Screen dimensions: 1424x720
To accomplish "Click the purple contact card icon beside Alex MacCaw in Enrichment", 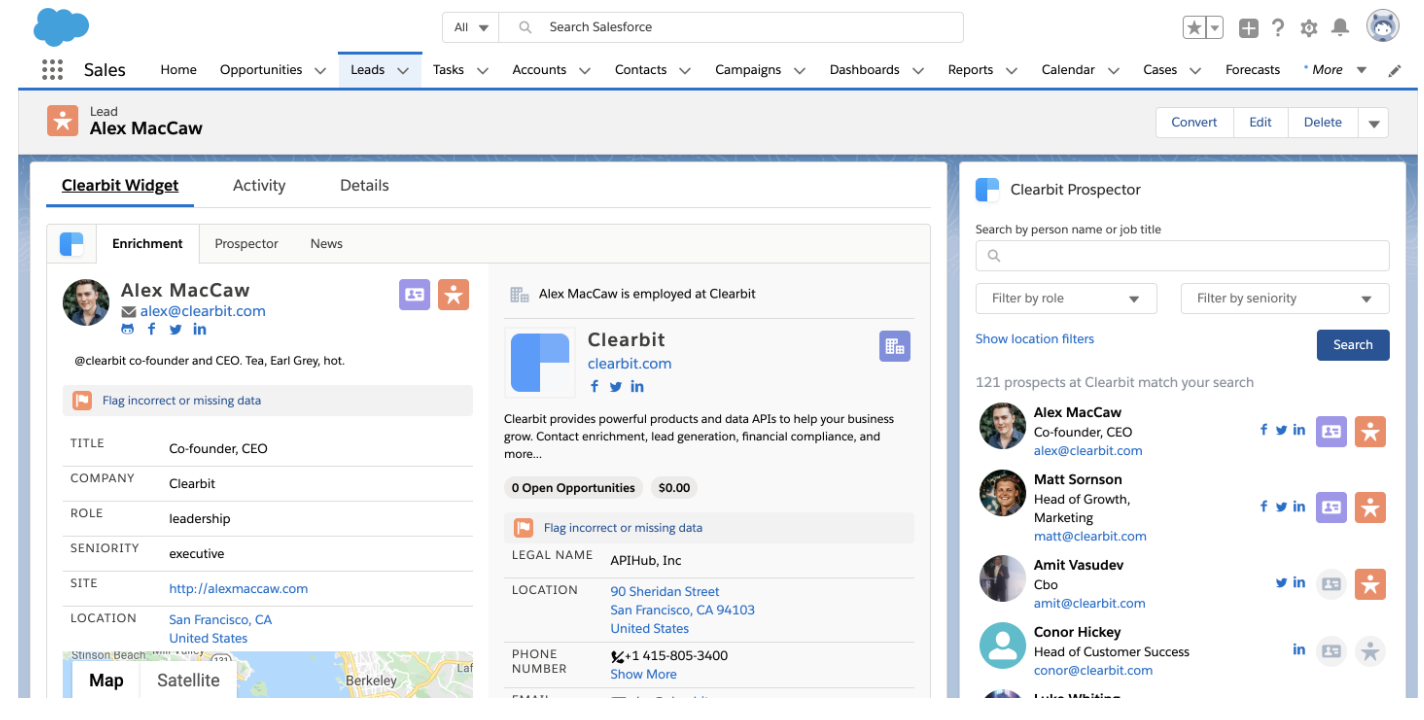I will (x=415, y=294).
